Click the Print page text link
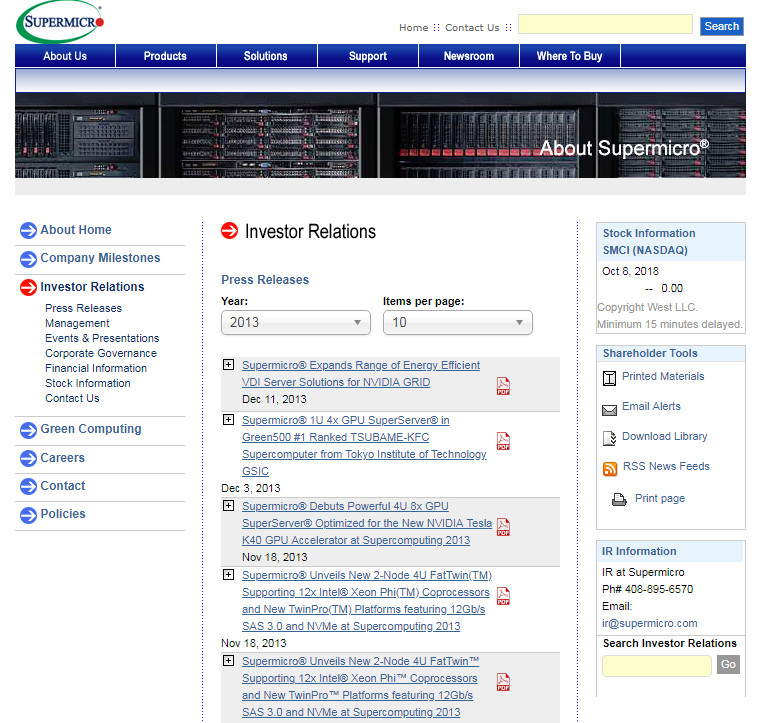The height and width of the screenshot is (723, 759). click(660, 498)
